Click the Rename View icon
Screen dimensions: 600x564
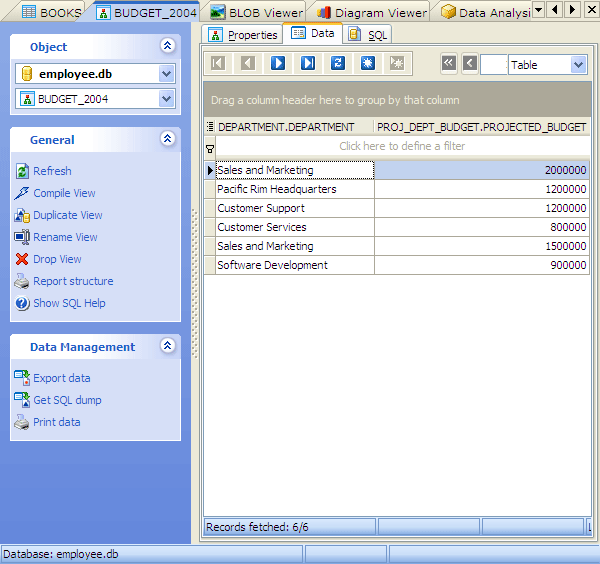22,237
